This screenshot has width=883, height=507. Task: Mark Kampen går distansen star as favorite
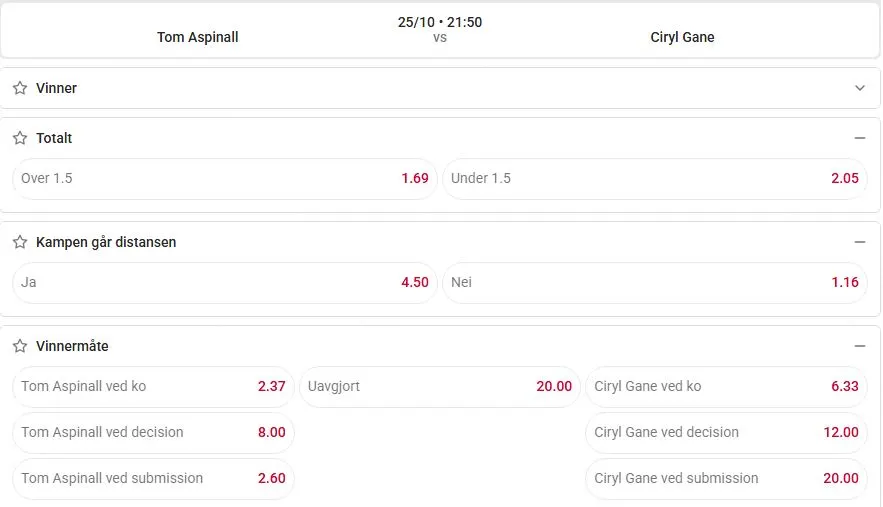tap(20, 242)
